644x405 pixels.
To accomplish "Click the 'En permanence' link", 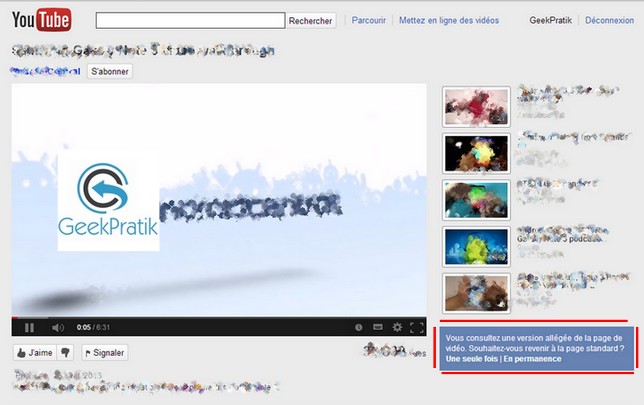I will click(x=532, y=359).
